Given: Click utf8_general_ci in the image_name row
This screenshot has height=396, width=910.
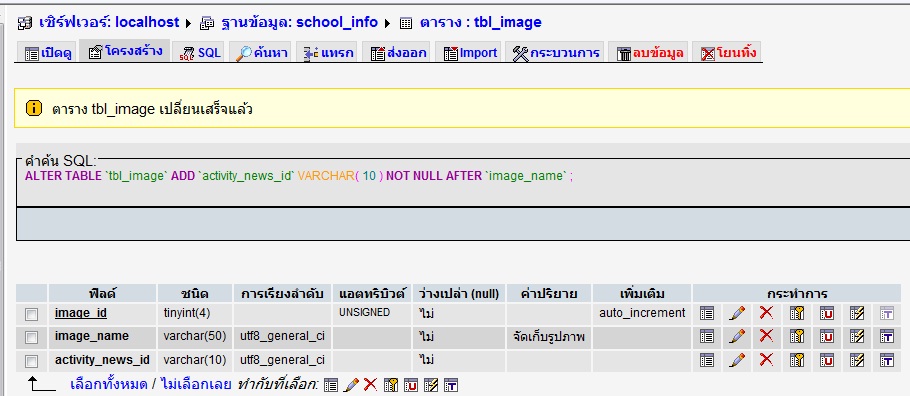Looking at the screenshot, I should tap(282, 336).
